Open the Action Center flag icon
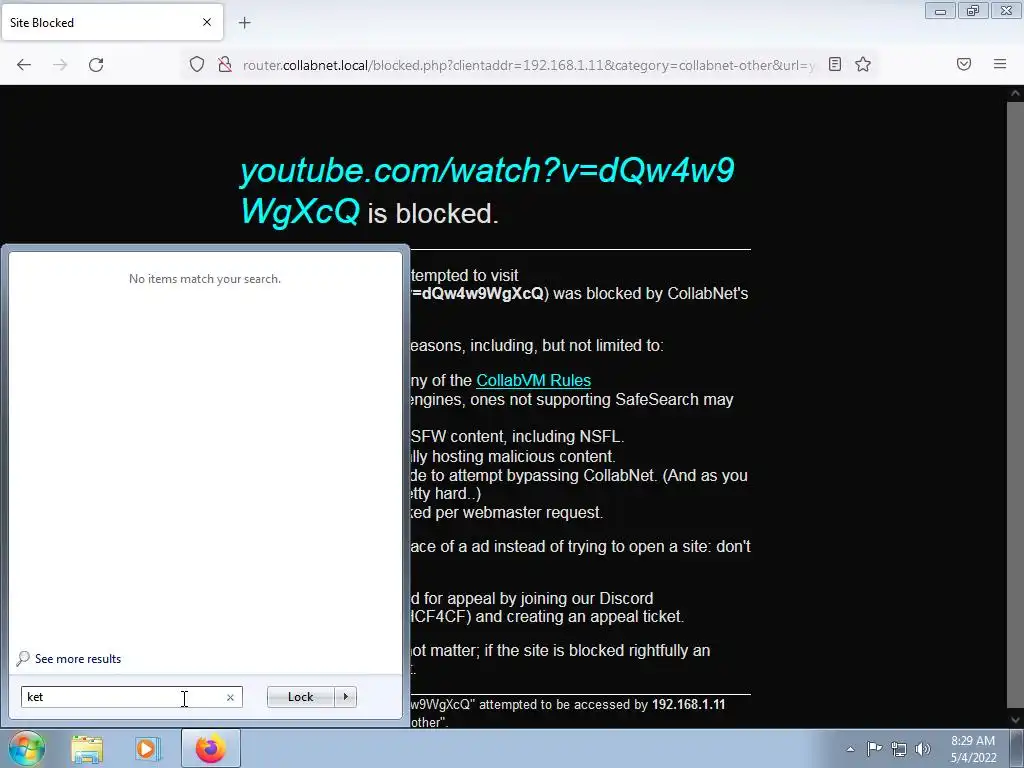This screenshot has width=1024, height=768. (x=874, y=749)
